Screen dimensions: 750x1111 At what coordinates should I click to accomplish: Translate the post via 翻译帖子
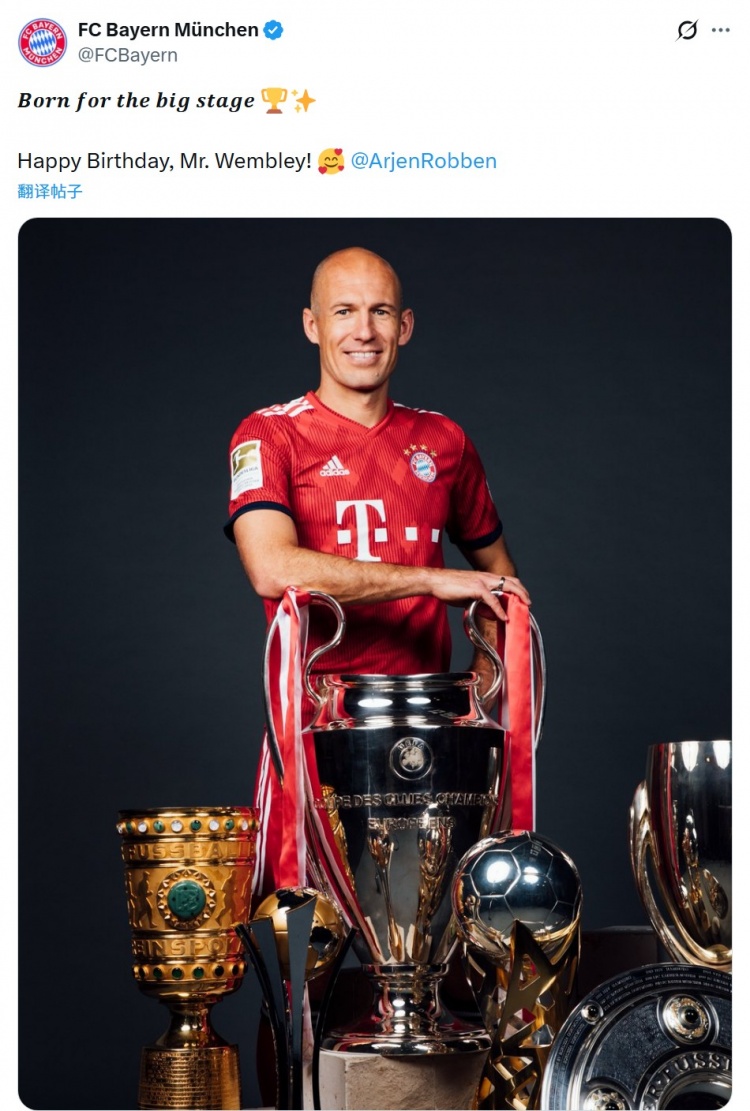tap(50, 191)
